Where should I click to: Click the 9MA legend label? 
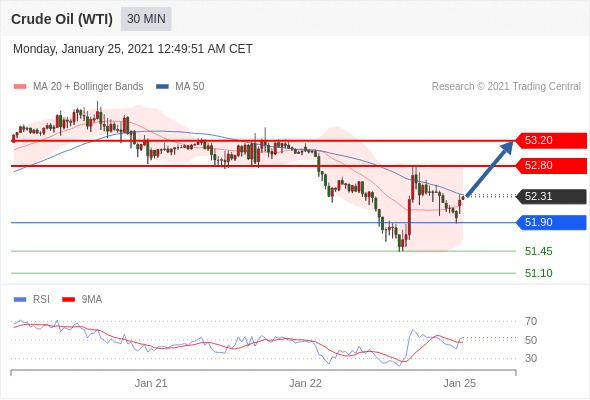92,300
